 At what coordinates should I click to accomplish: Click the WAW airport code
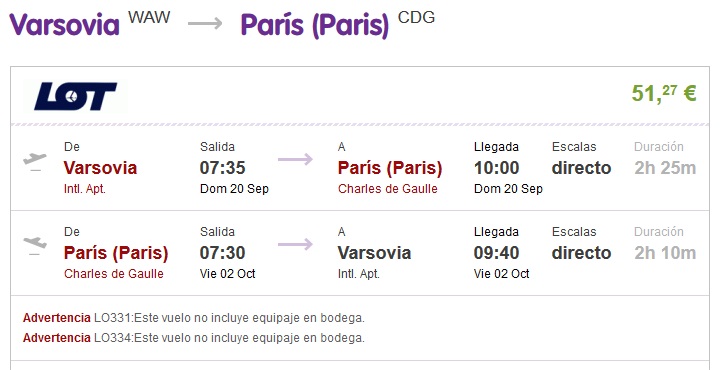click(149, 17)
